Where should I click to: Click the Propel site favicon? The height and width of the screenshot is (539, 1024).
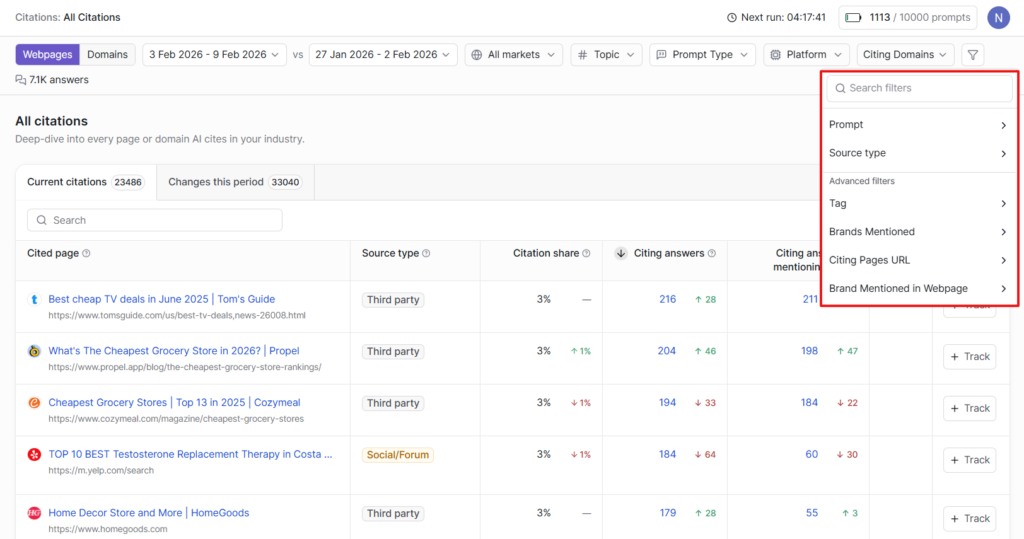[x=34, y=351]
